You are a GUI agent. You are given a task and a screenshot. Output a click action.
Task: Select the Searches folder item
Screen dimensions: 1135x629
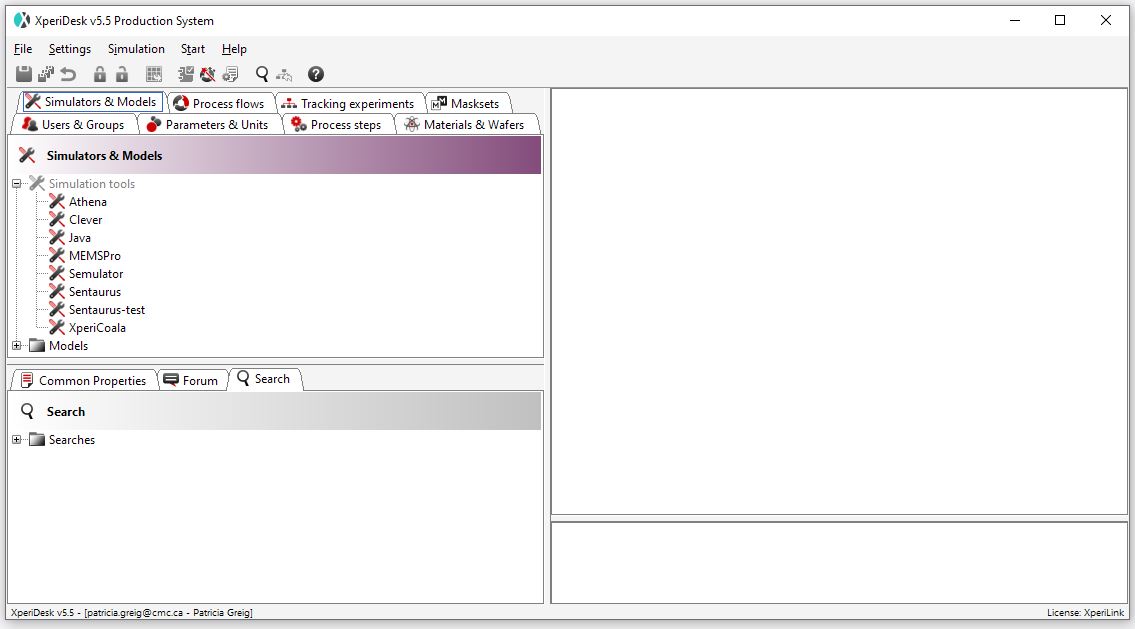(72, 439)
